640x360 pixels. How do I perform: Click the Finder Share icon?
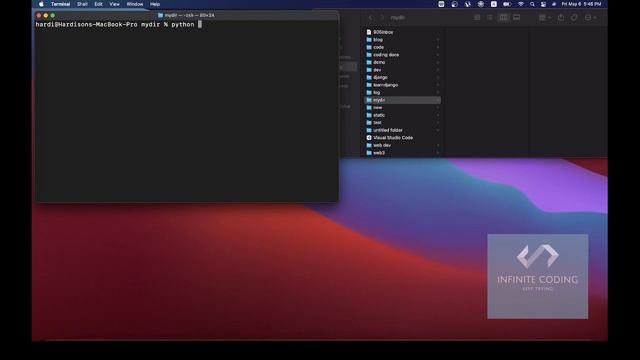tap(561, 18)
